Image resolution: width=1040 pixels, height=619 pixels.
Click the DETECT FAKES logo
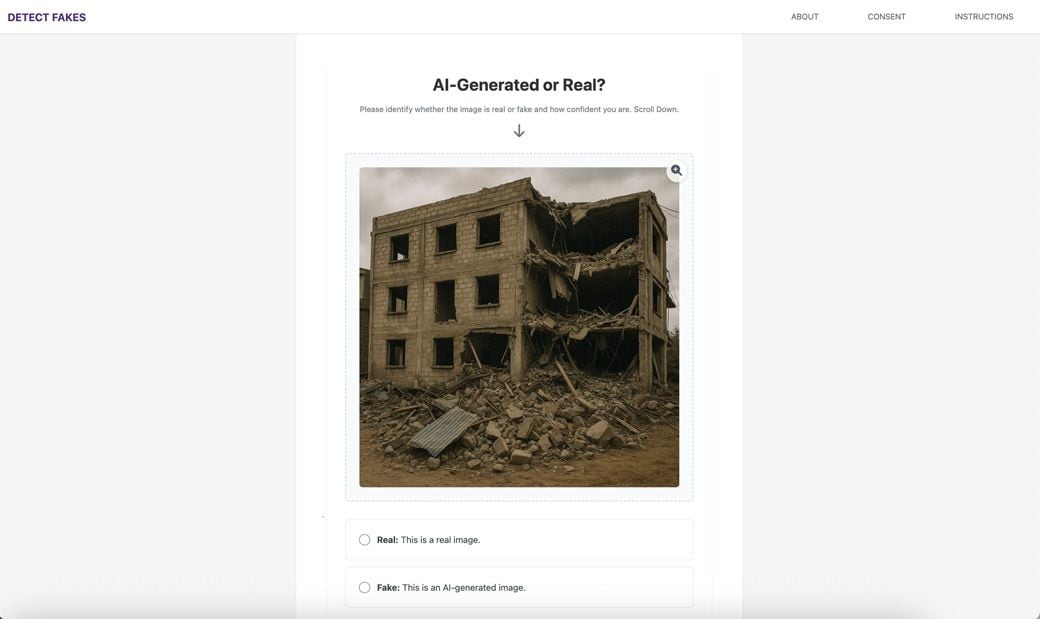coord(46,17)
